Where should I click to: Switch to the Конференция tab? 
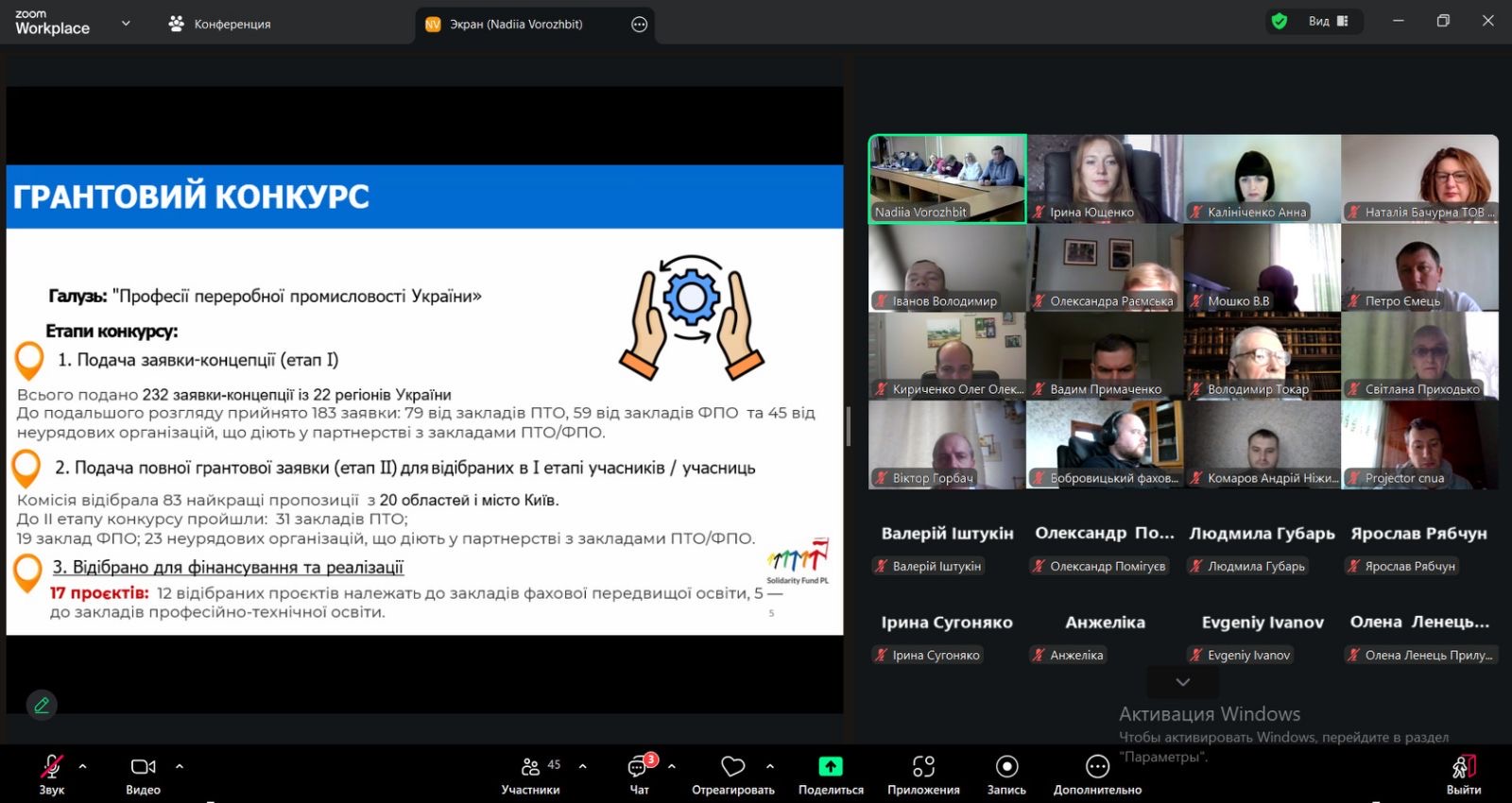point(220,25)
